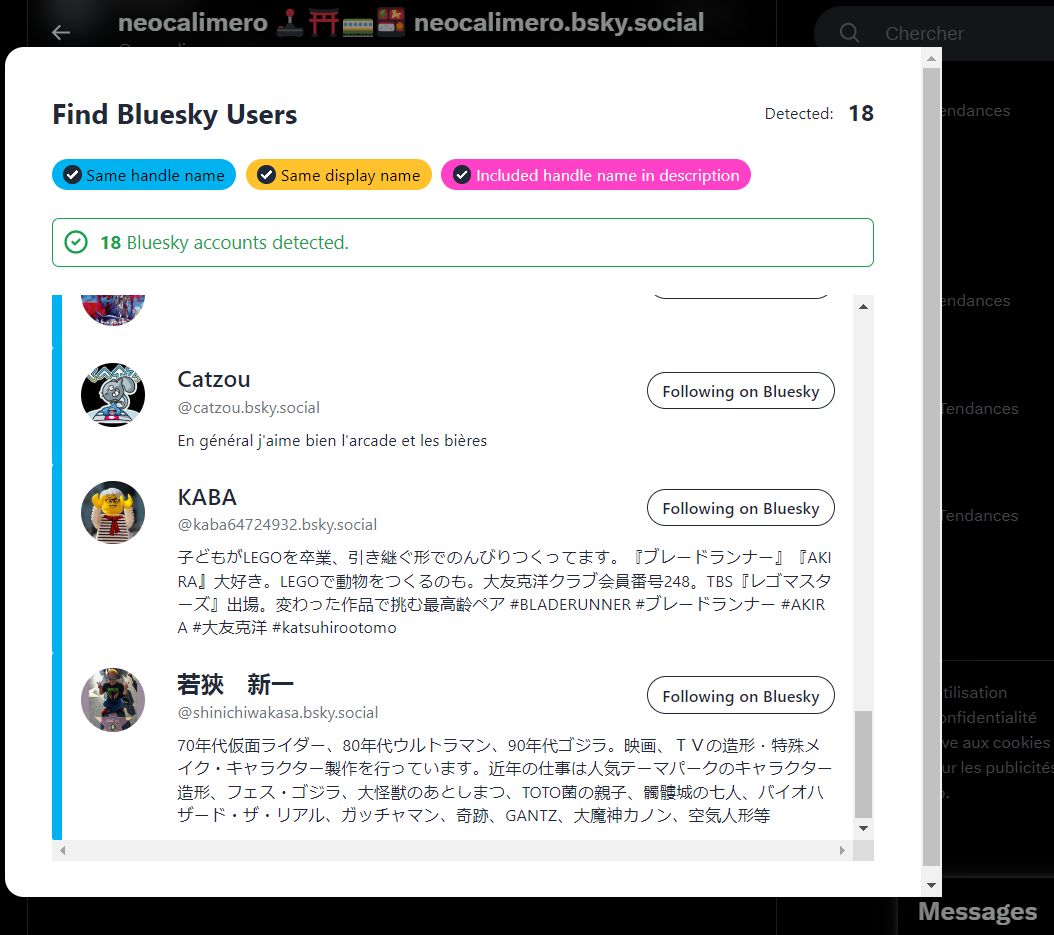Click Following on Bluesky for KABA
The height and width of the screenshot is (935, 1054).
tap(741, 507)
